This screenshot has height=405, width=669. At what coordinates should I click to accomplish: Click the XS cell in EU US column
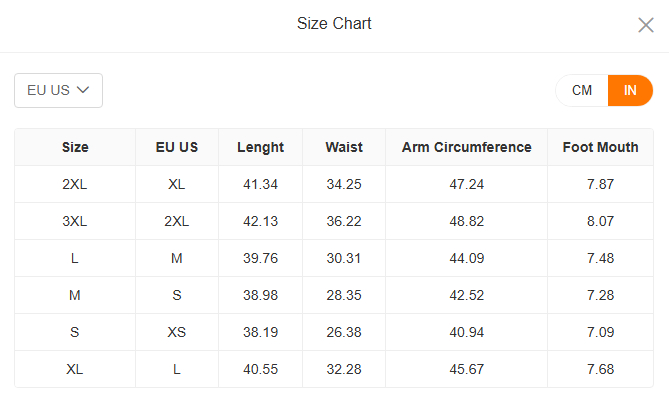click(177, 332)
